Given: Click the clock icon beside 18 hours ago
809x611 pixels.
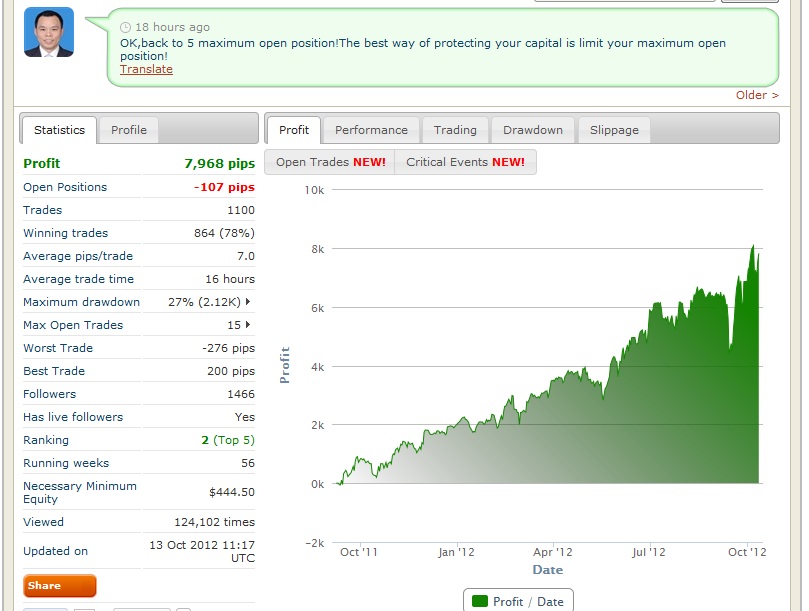Looking at the screenshot, I should 125,27.
